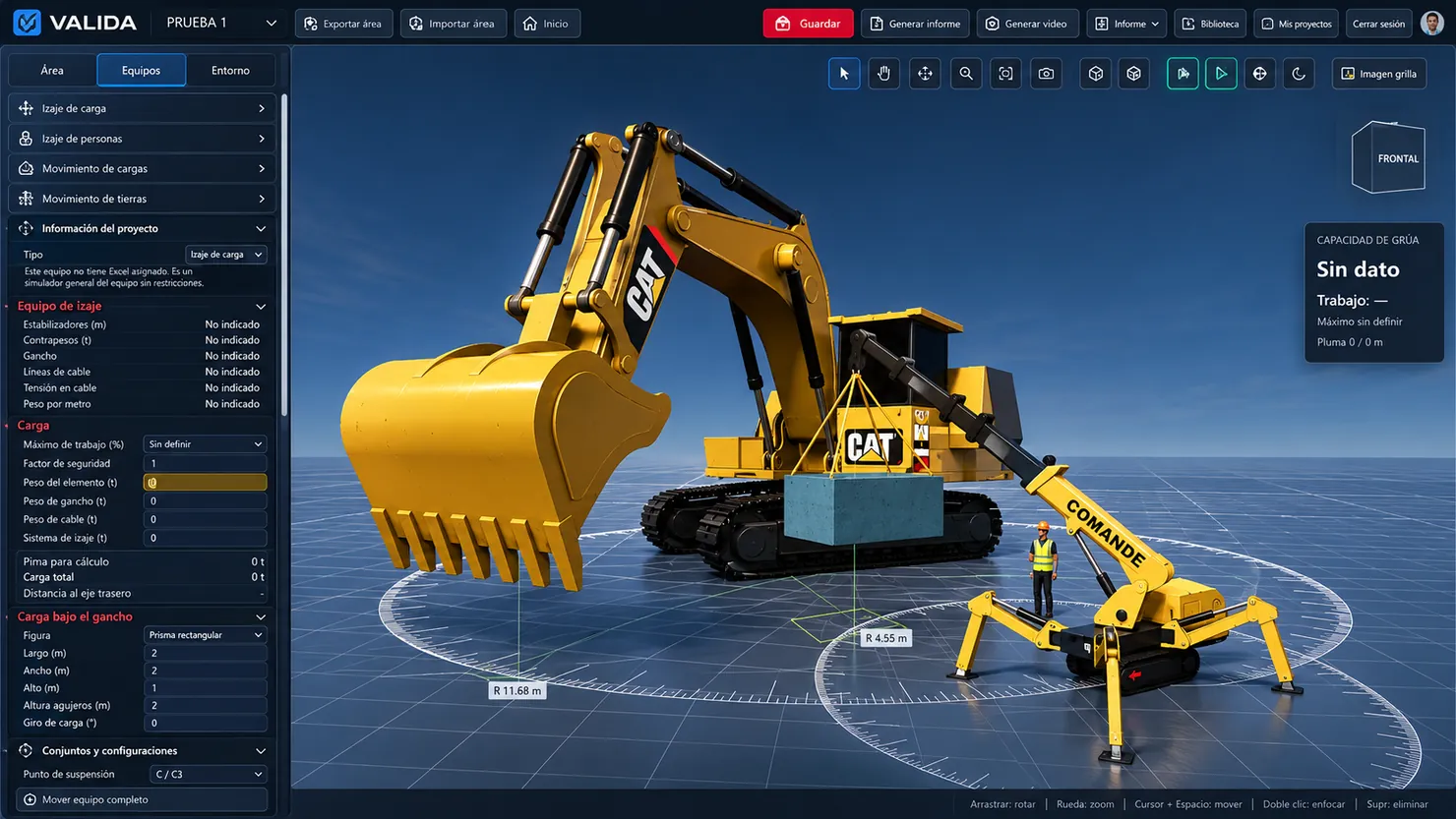Take a snapshot with the camera icon
This screenshot has height=819, width=1456.
point(1046,74)
